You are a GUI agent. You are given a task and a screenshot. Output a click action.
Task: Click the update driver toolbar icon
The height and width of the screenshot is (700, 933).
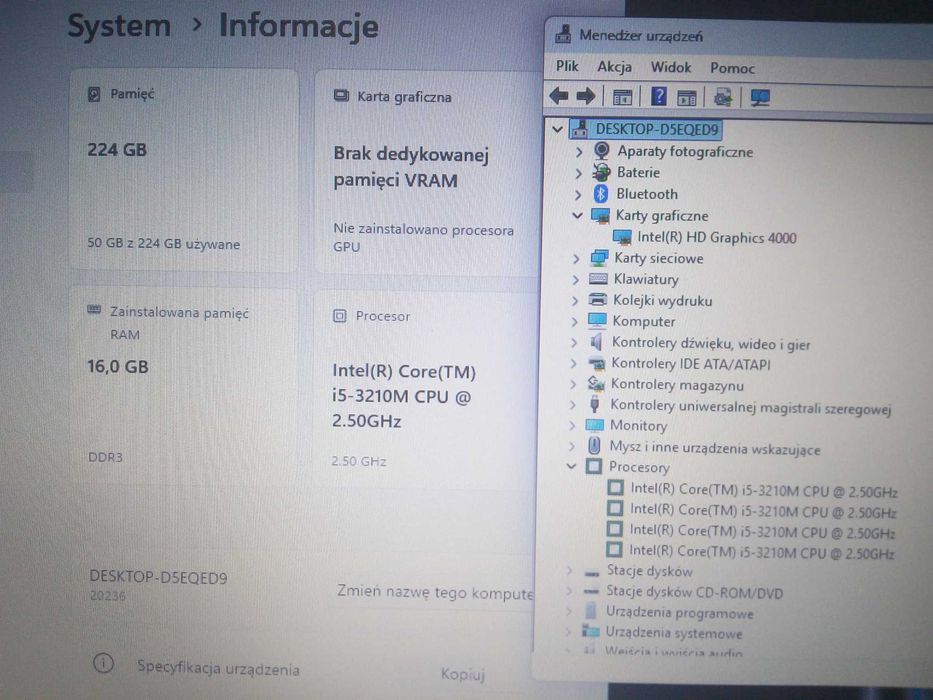click(x=723, y=97)
